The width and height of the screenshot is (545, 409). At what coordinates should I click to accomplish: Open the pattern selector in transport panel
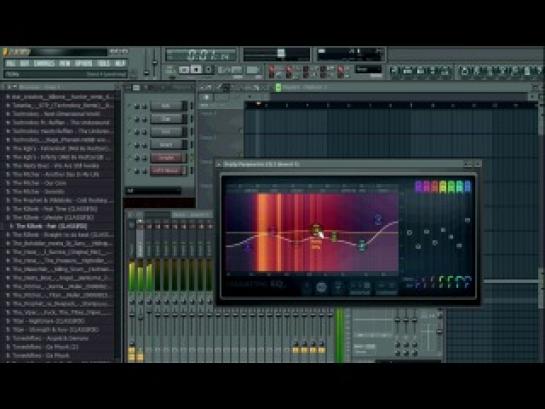[253, 70]
